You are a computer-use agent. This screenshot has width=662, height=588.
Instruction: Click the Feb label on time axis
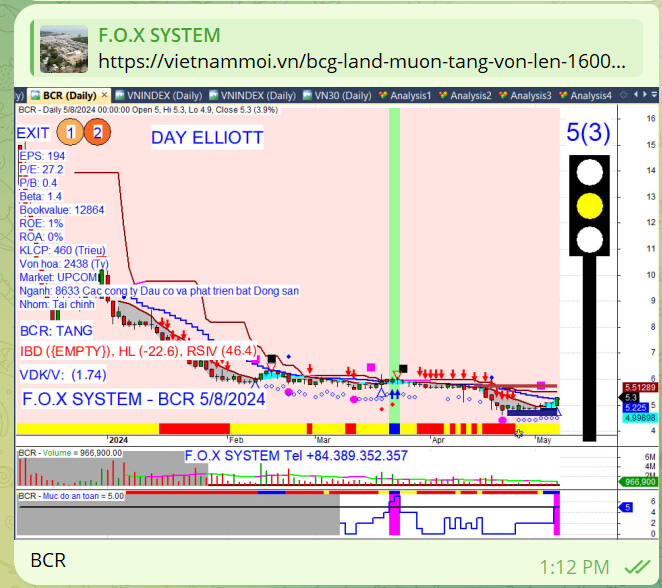coord(236,440)
